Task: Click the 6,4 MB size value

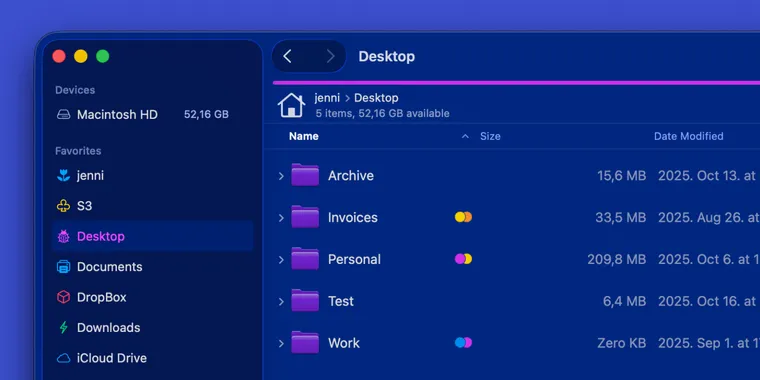Action: 624,301
